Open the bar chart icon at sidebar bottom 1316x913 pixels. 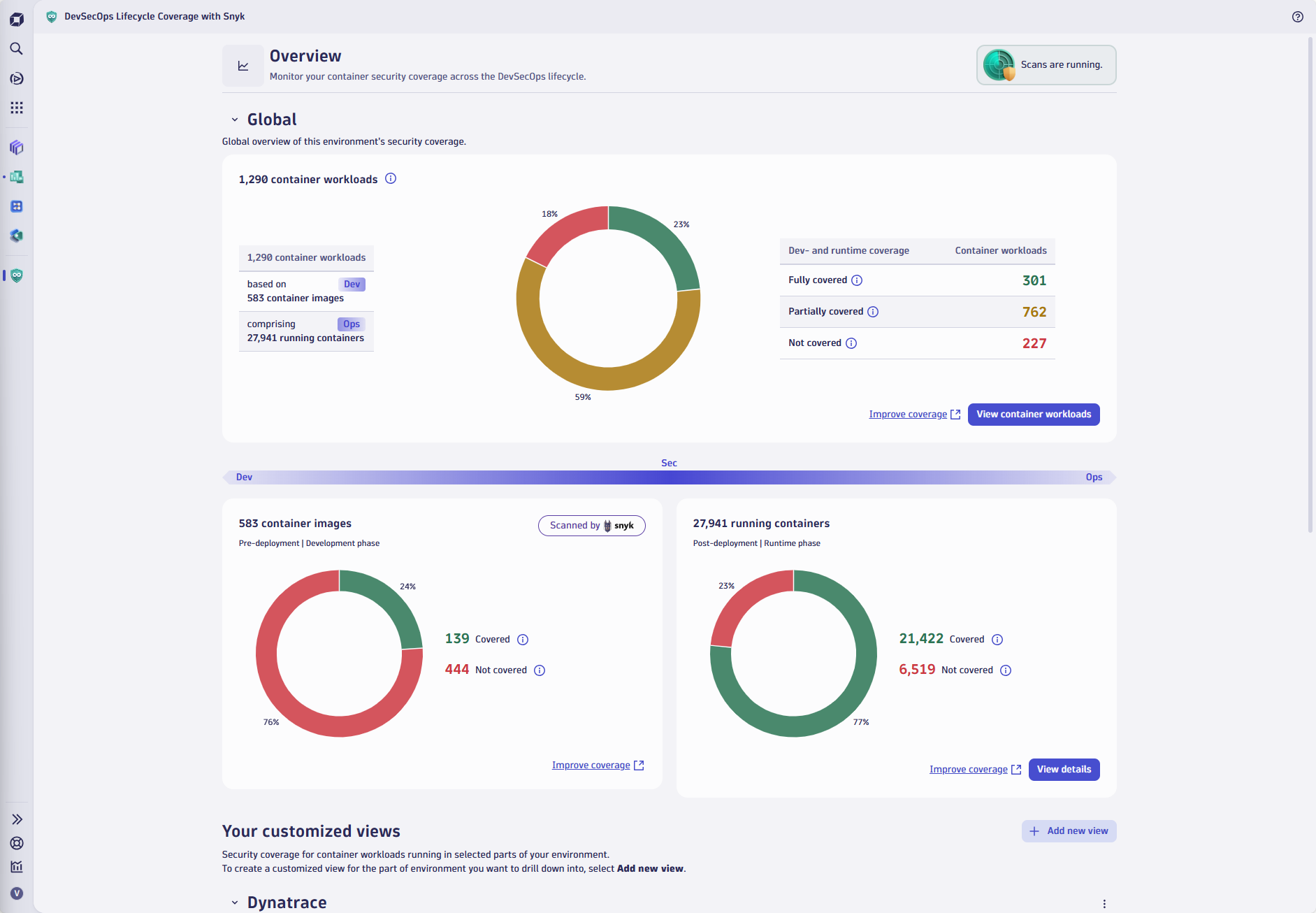point(17,867)
